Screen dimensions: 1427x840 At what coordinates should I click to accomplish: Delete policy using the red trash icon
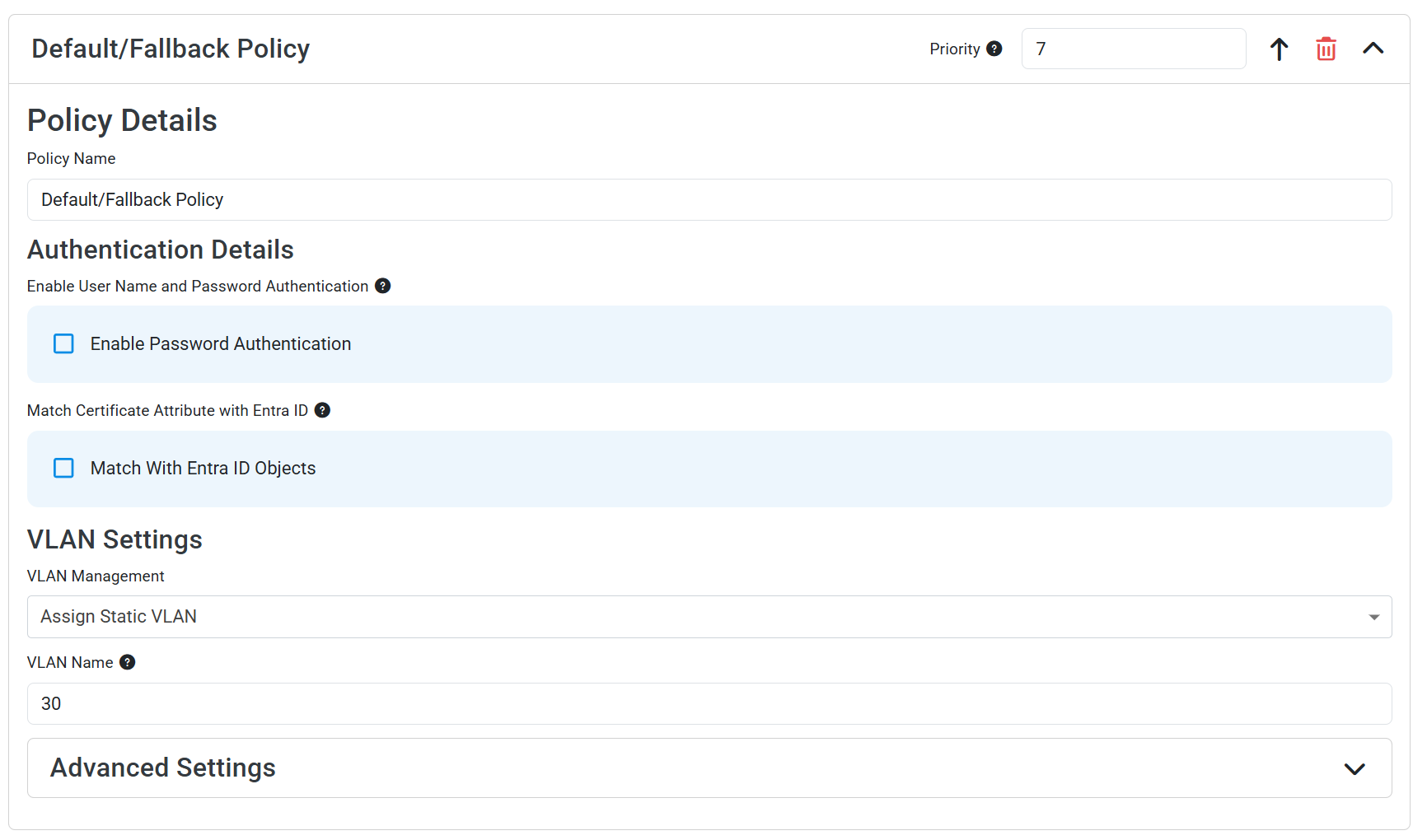(x=1326, y=49)
